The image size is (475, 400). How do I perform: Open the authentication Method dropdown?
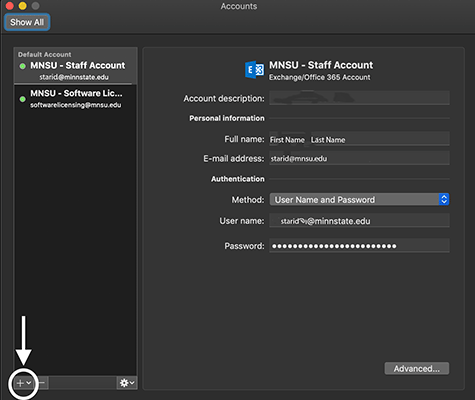[x=359, y=200]
